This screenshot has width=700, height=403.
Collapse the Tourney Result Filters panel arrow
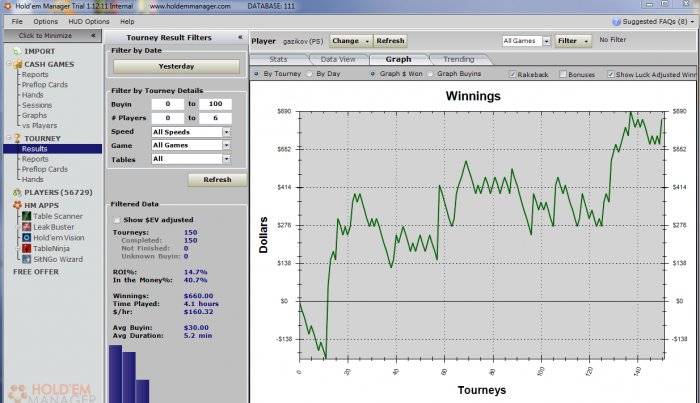click(x=240, y=37)
